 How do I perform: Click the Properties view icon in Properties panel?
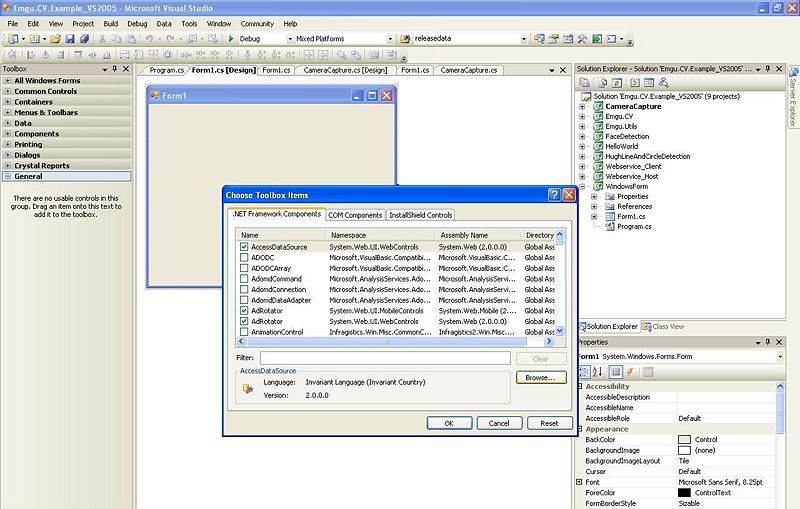click(x=615, y=372)
